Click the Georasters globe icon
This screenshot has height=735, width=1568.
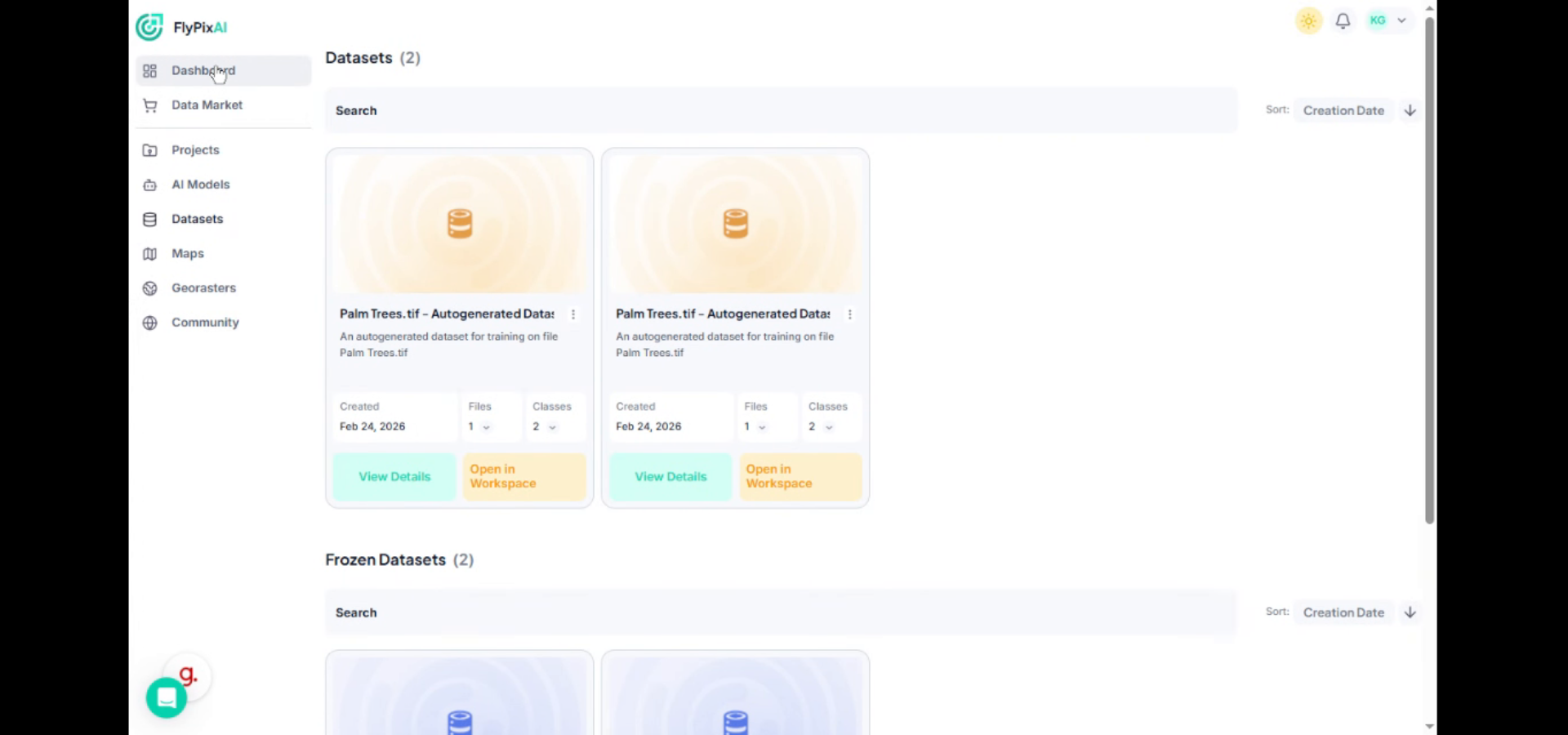149,288
